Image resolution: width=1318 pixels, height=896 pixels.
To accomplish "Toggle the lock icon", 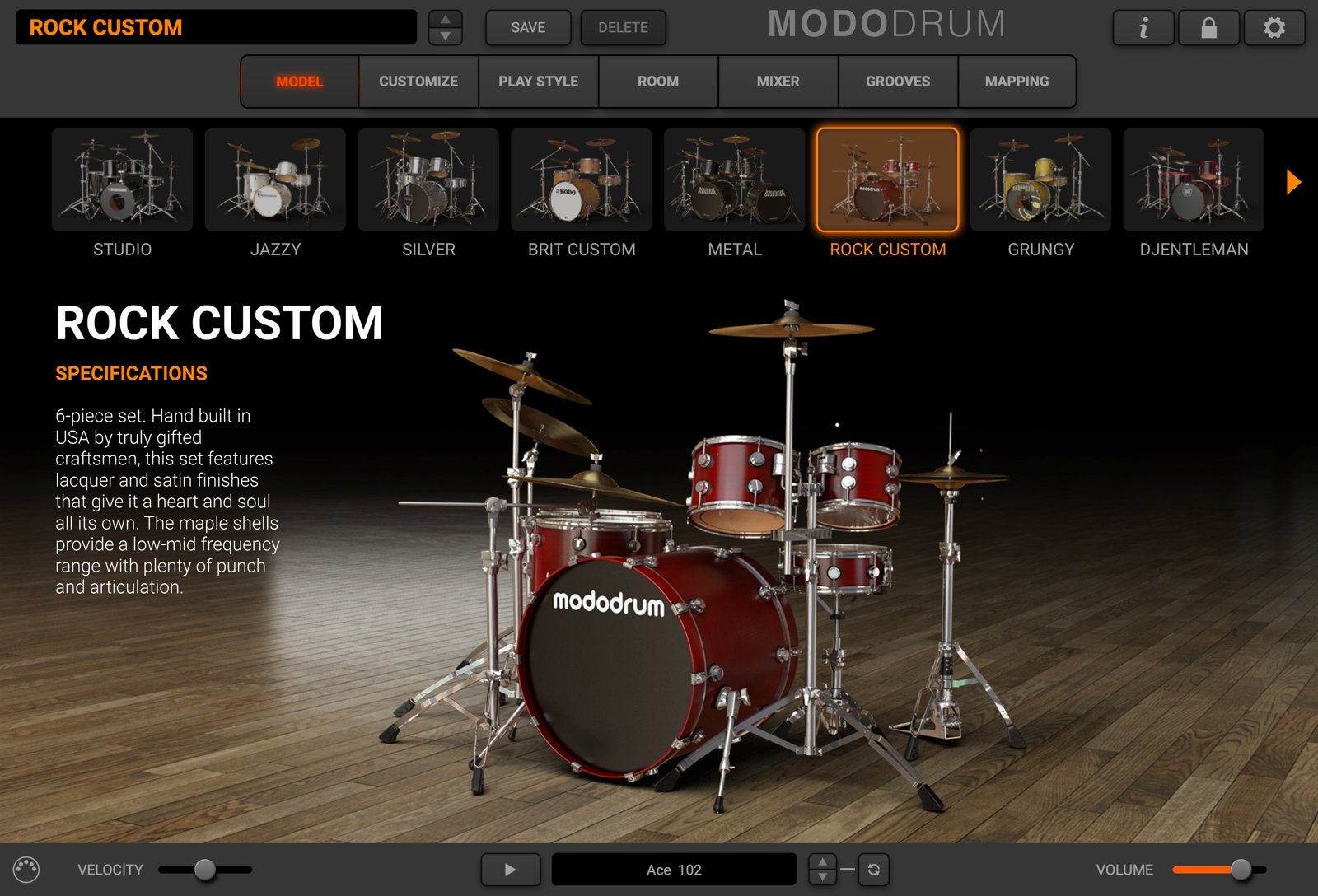I will pyautogui.click(x=1208, y=28).
